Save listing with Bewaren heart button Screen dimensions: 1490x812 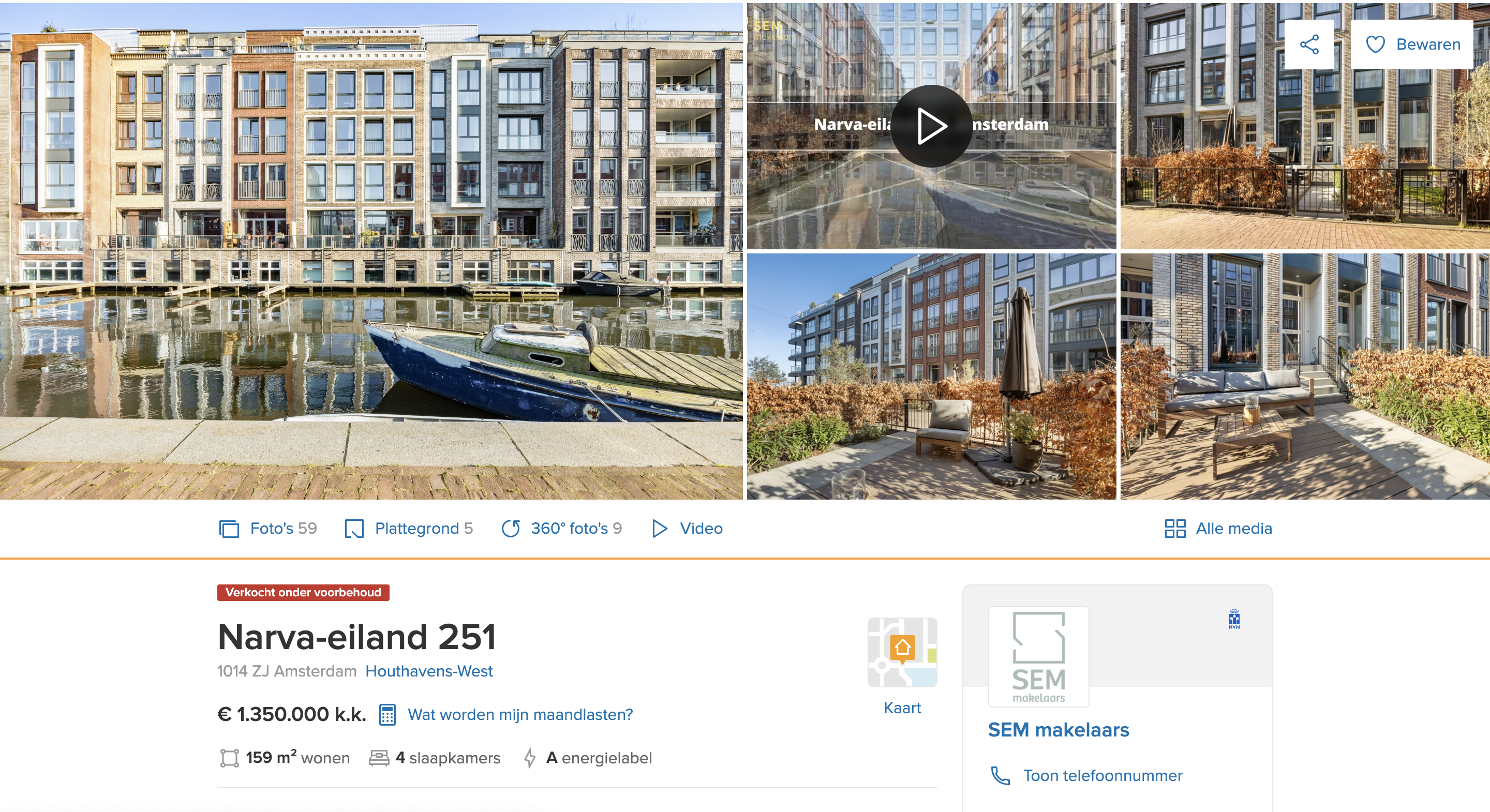1412,44
